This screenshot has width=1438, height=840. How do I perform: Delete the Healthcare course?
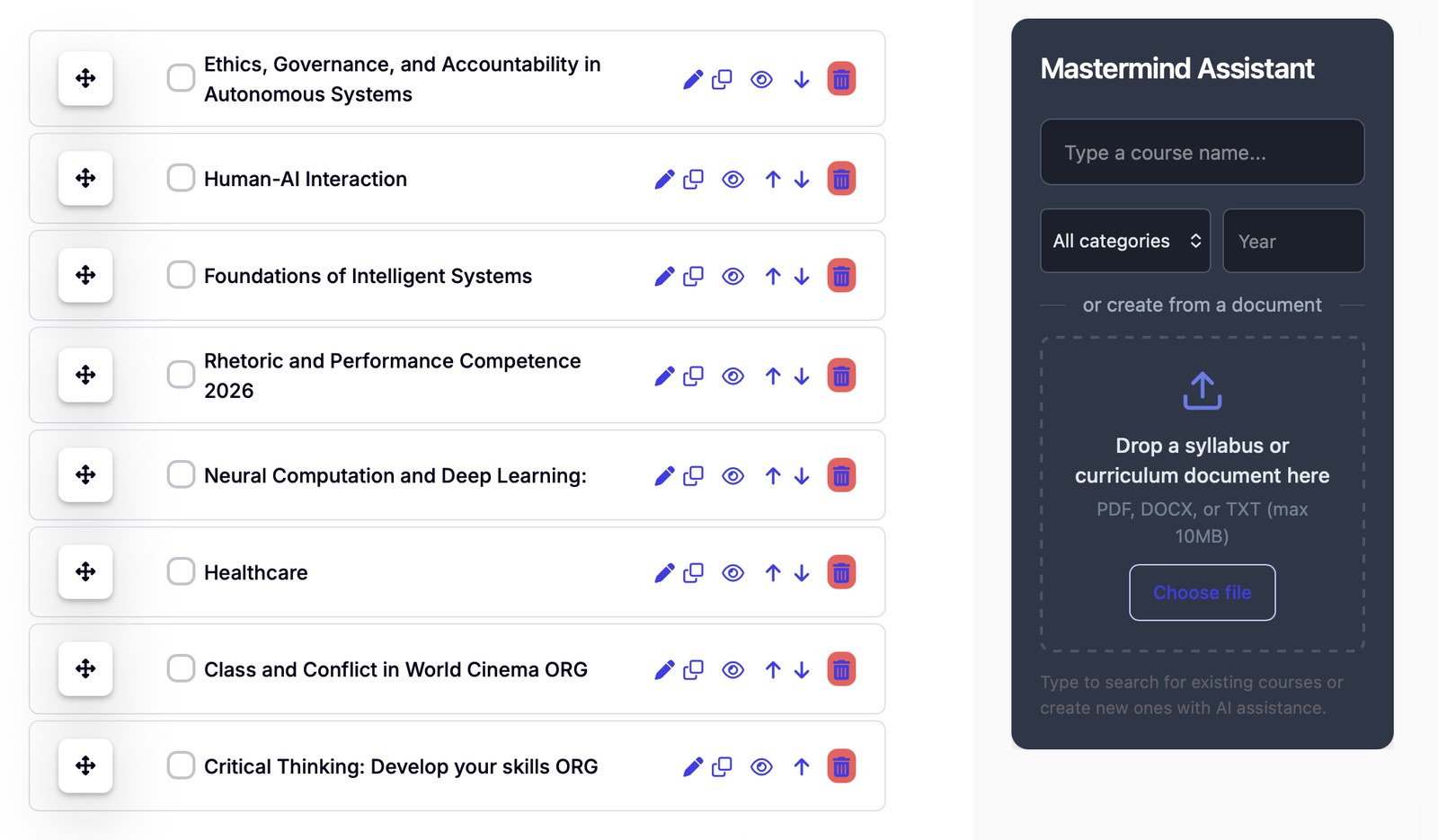[x=841, y=572]
